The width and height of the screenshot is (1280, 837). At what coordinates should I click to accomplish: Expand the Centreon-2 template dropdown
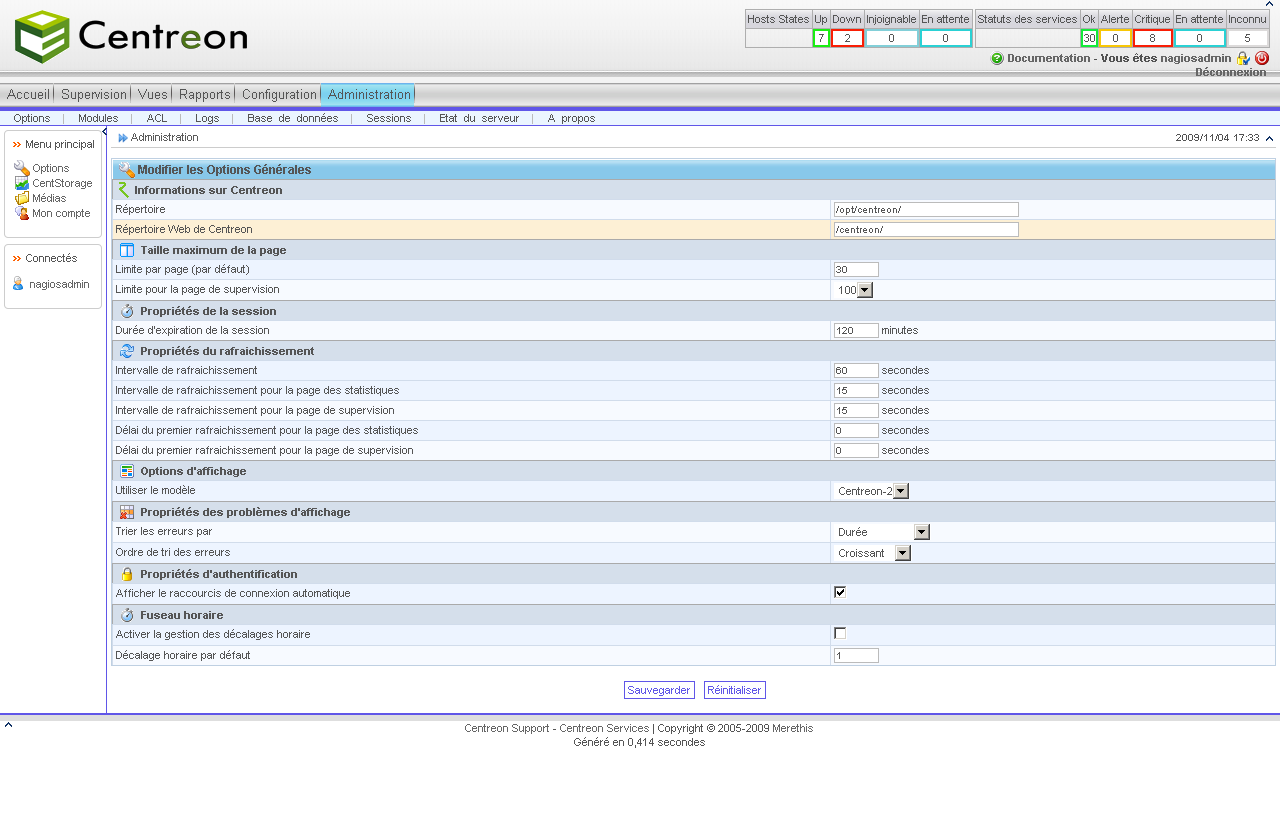(900, 491)
